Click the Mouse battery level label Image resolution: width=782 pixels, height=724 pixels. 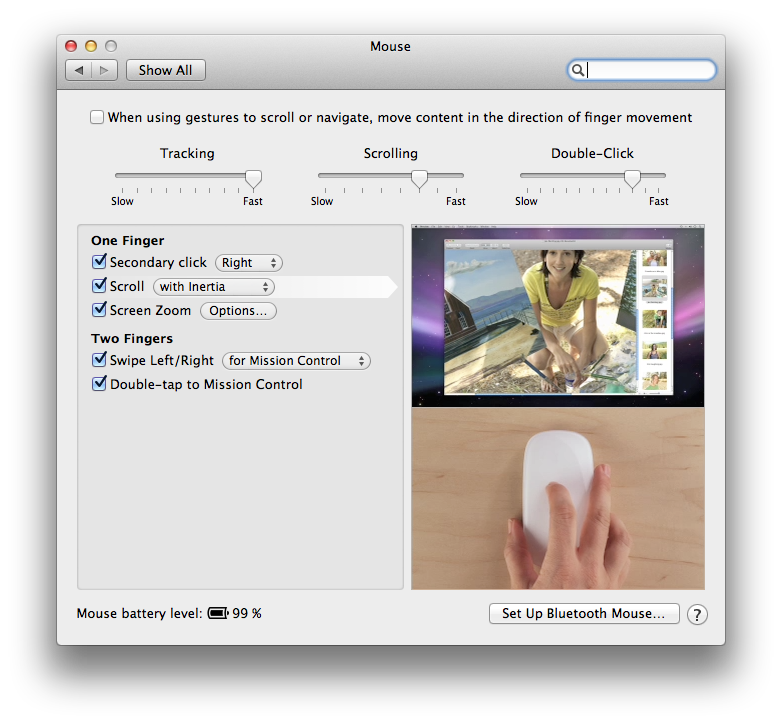coord(140,613)
